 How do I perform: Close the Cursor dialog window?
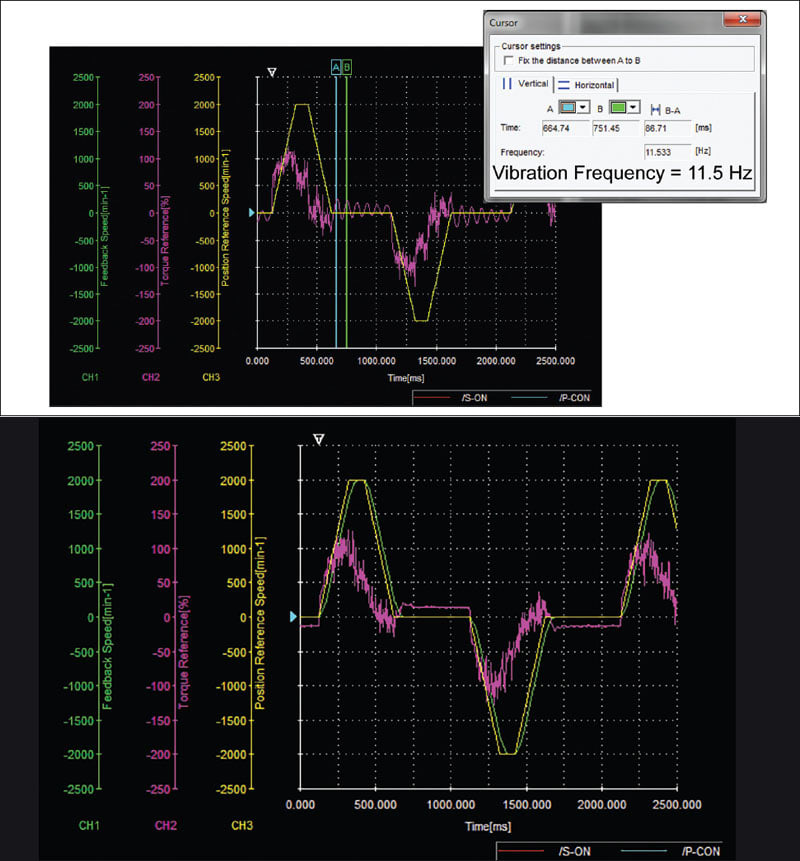pyautogui.click(x=742, y=19)
